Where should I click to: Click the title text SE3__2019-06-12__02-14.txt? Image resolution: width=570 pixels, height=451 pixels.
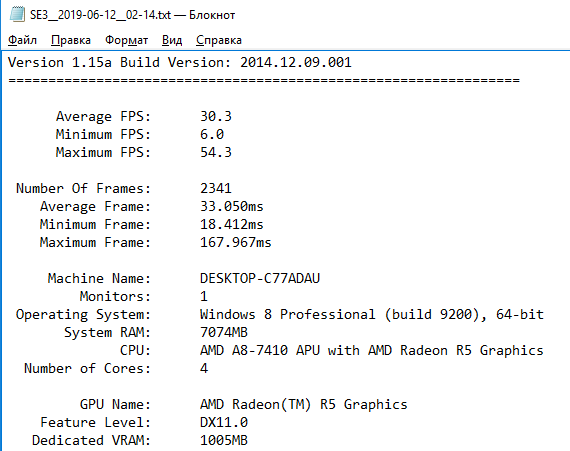100,15
